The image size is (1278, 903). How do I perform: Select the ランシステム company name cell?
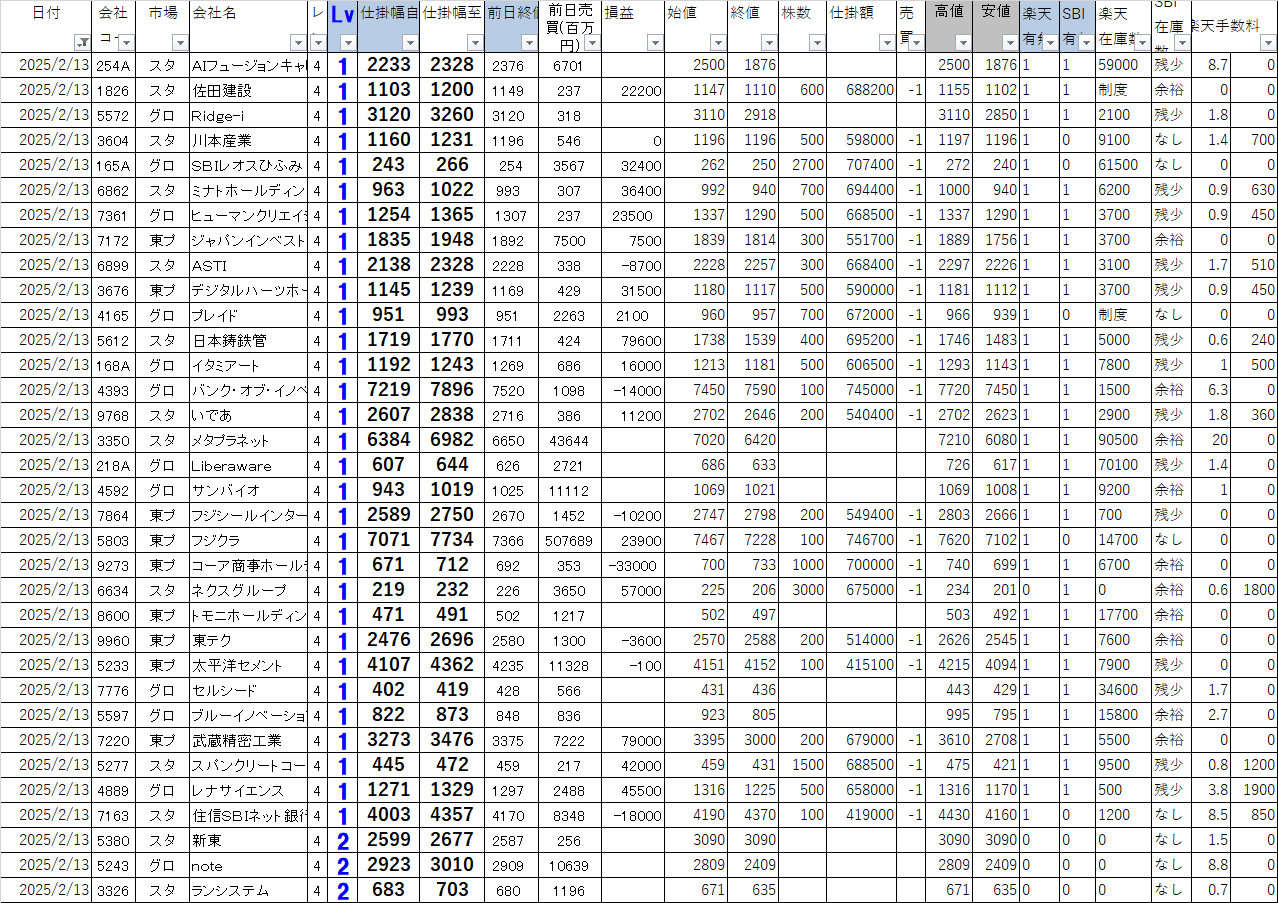248,890
